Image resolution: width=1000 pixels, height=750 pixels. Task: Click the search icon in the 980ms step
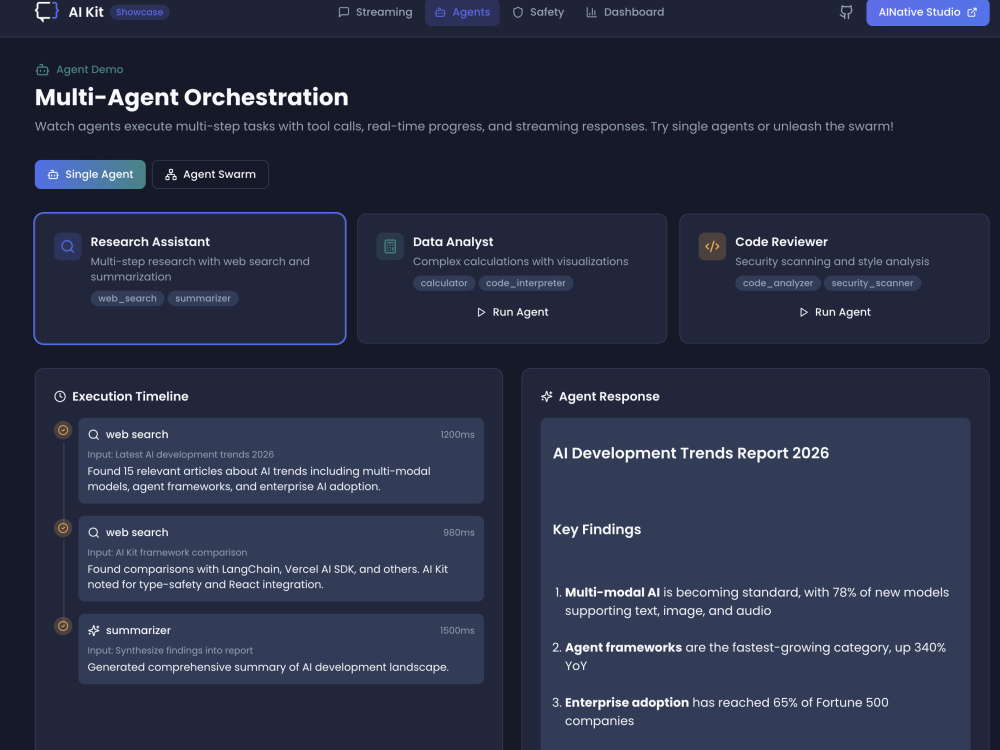click(x=93, y=533)
